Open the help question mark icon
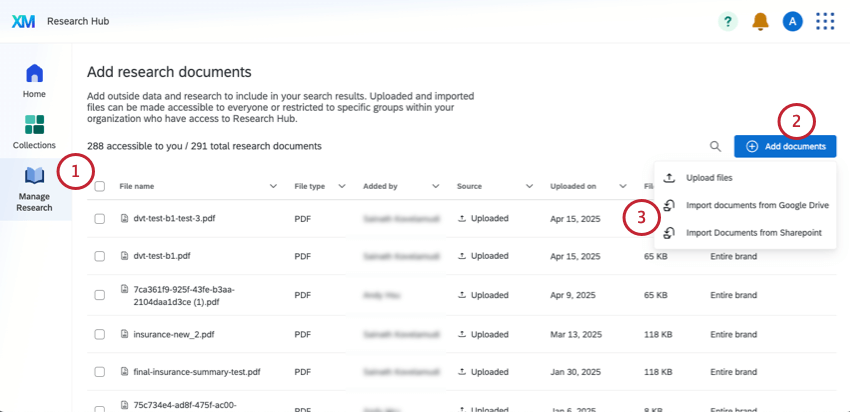850x412 pixels. pos(728,21)
